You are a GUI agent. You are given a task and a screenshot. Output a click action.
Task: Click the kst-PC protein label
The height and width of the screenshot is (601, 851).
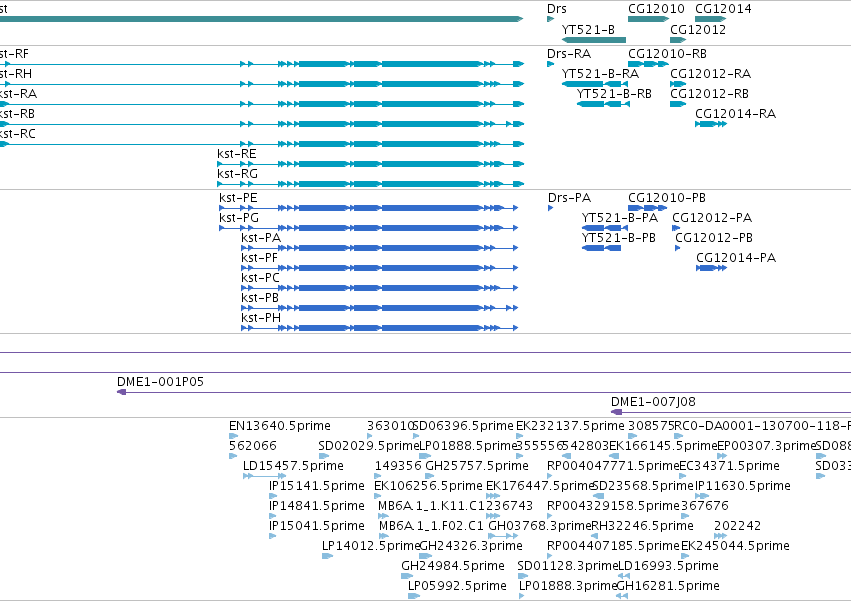pyautogui.click(x=261, y=277)
